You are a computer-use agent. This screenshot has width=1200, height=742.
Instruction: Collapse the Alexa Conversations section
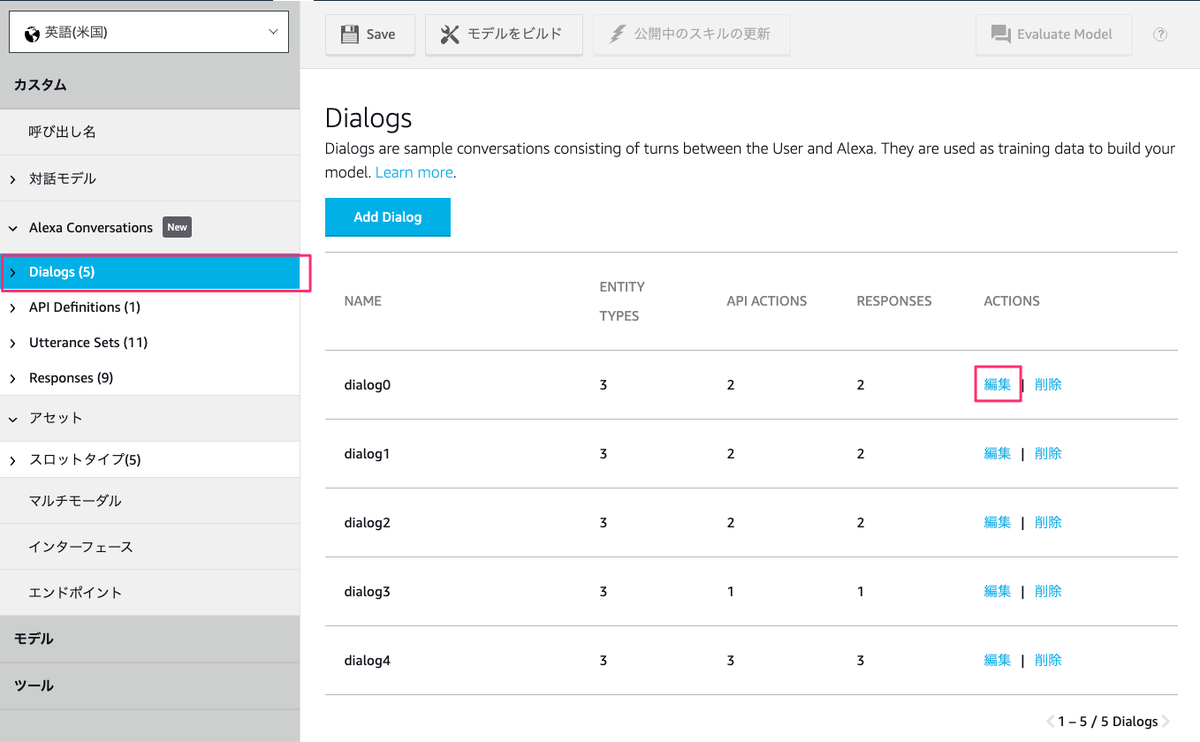14,228
